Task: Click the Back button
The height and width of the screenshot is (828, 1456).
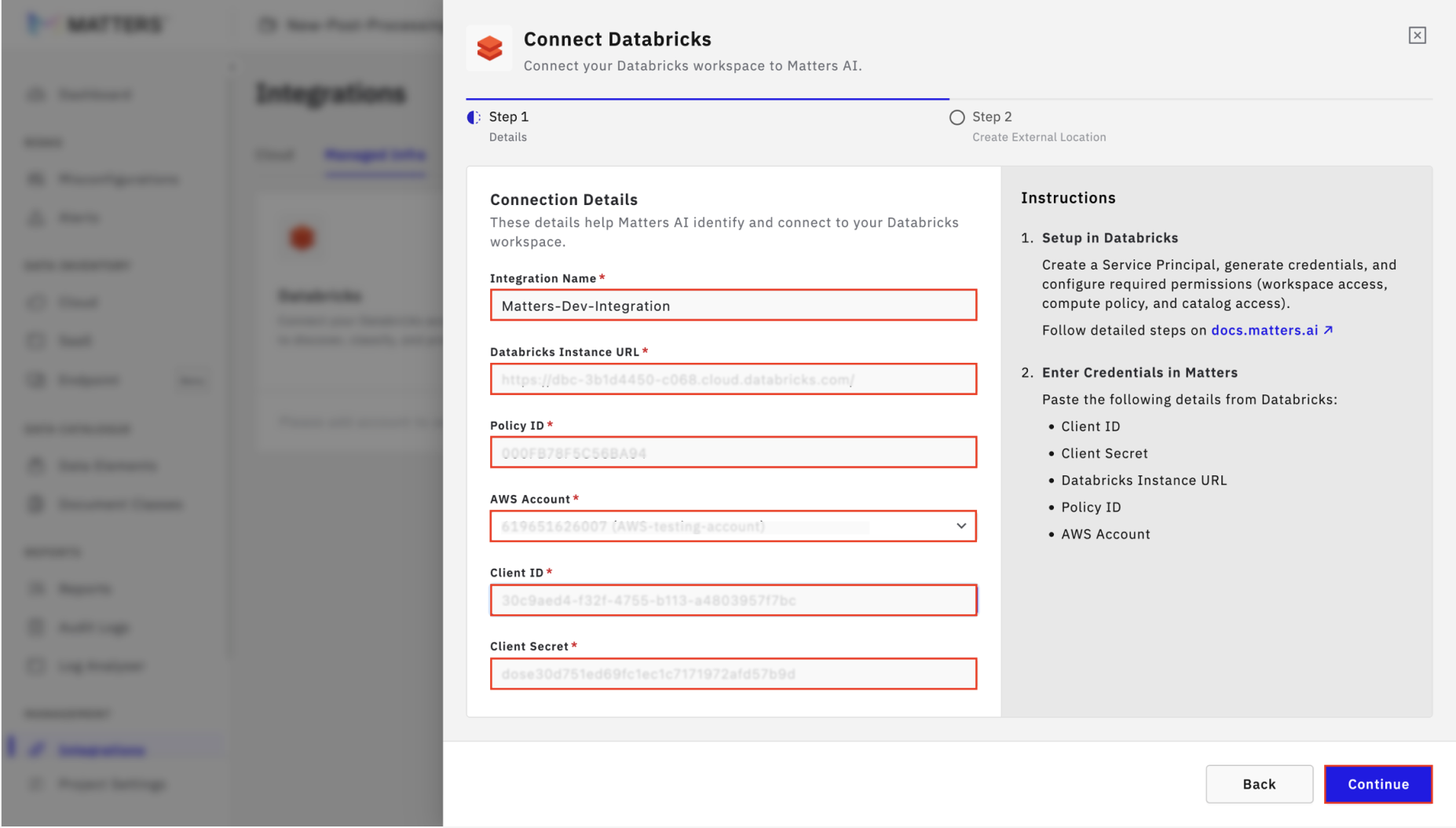Action: [1259, 784]
